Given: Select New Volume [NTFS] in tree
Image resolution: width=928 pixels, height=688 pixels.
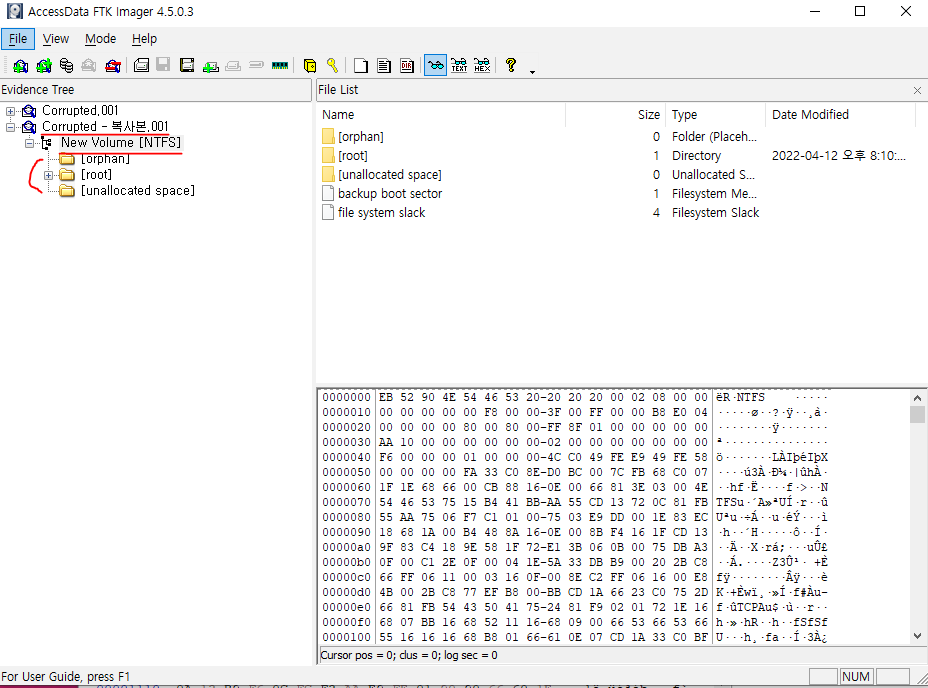Looking at the screenshot, I should point(121,143).
